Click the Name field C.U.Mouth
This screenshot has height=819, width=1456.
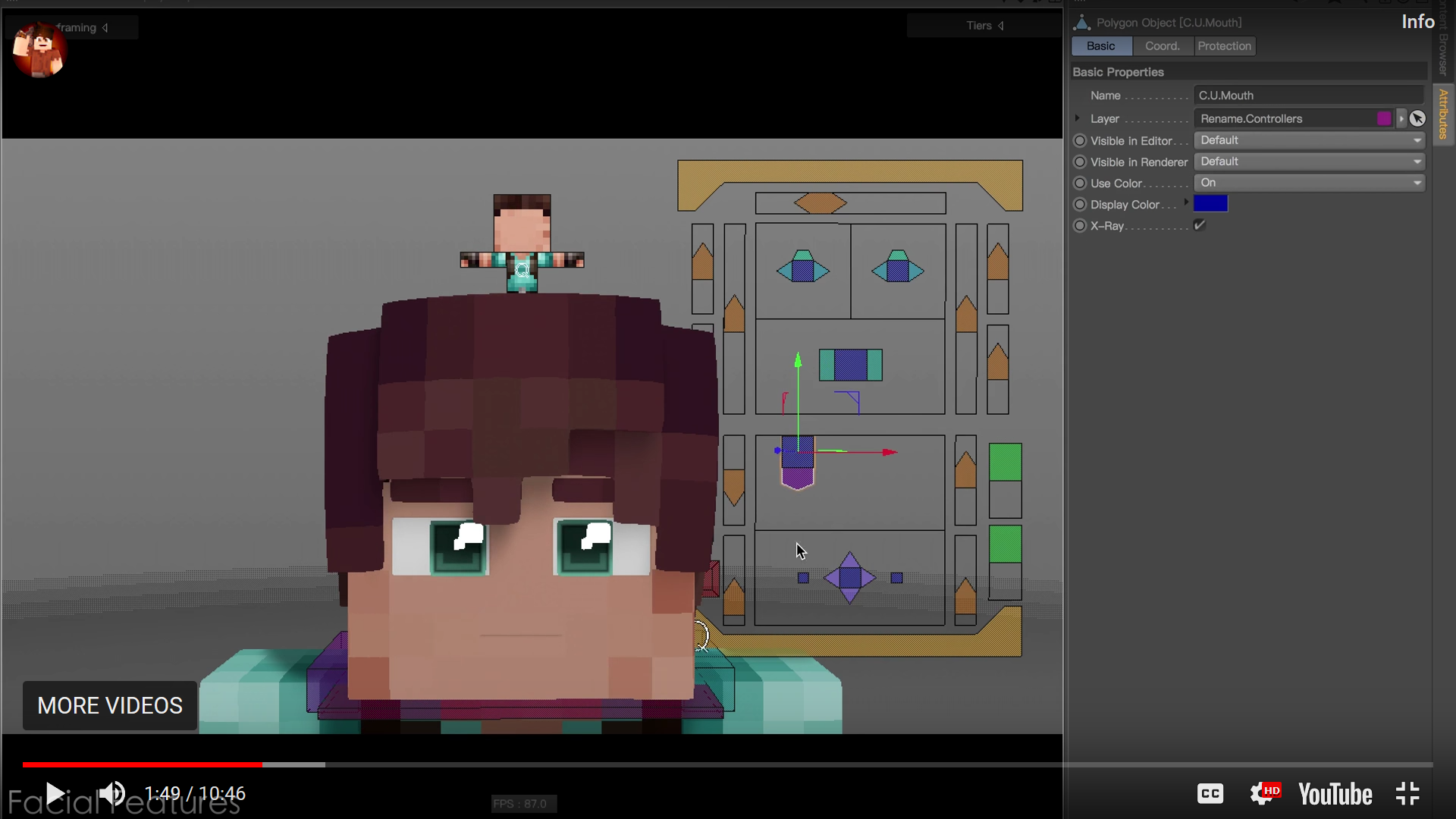[x=1309, y=96]
